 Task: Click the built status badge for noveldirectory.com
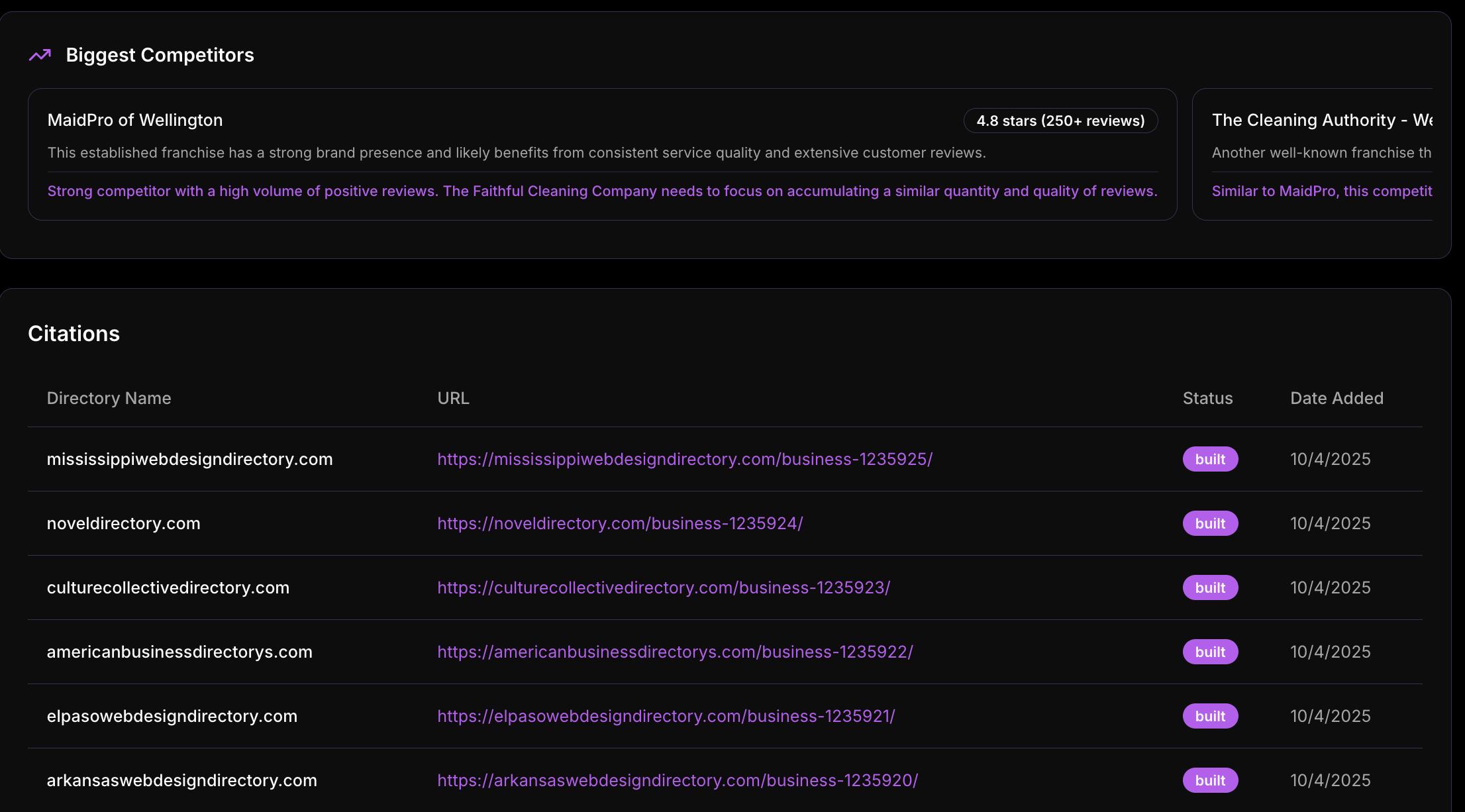click(x=1209, y=523)
